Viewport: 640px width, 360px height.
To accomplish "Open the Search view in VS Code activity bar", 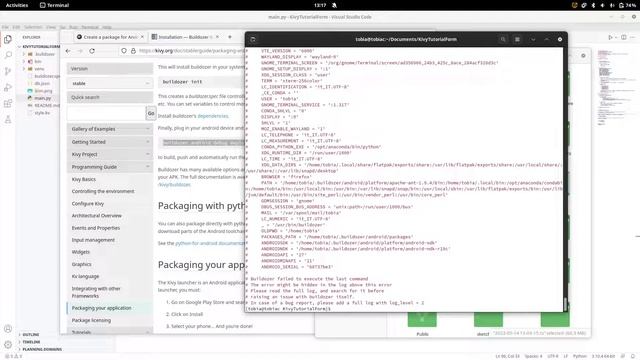I will tap(8, 55).
